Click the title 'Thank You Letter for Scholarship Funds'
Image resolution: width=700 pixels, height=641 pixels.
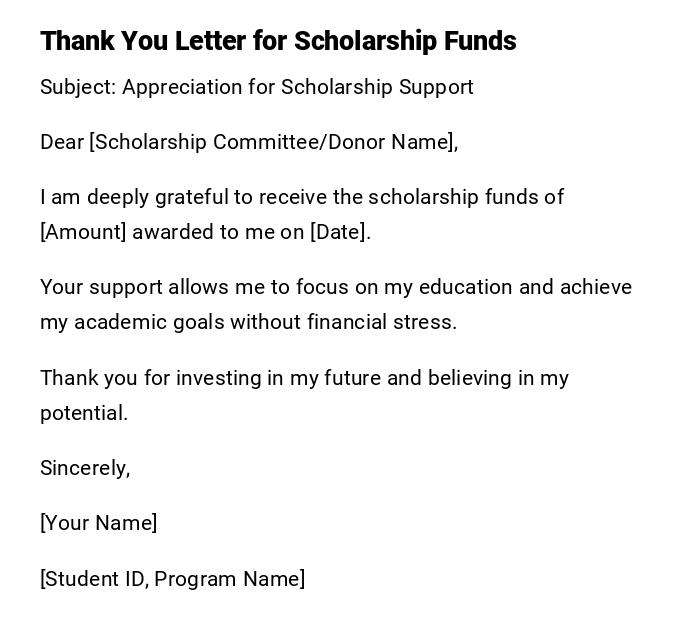click(x=278, y=41)
